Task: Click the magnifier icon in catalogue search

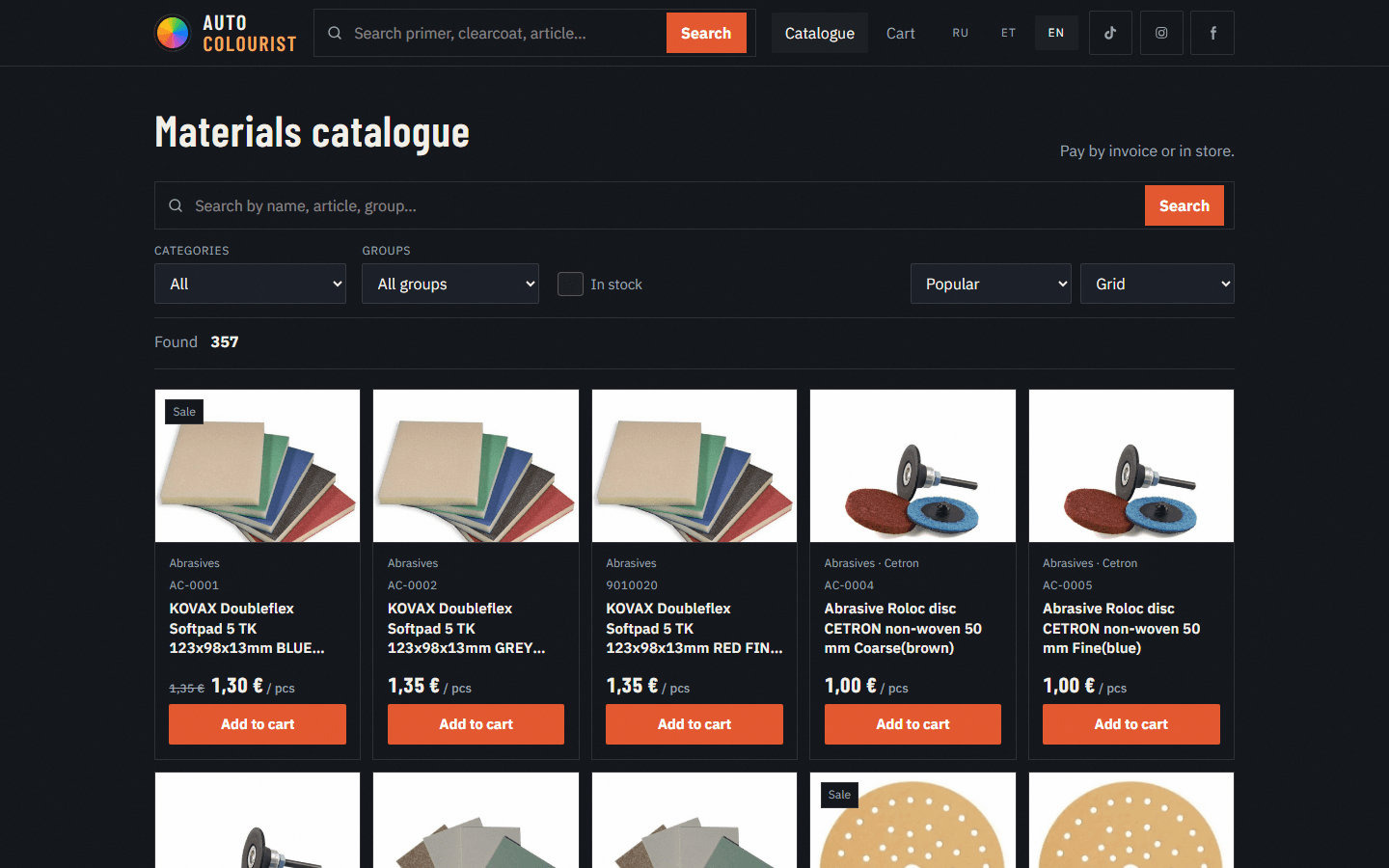Action: (176, 205)
